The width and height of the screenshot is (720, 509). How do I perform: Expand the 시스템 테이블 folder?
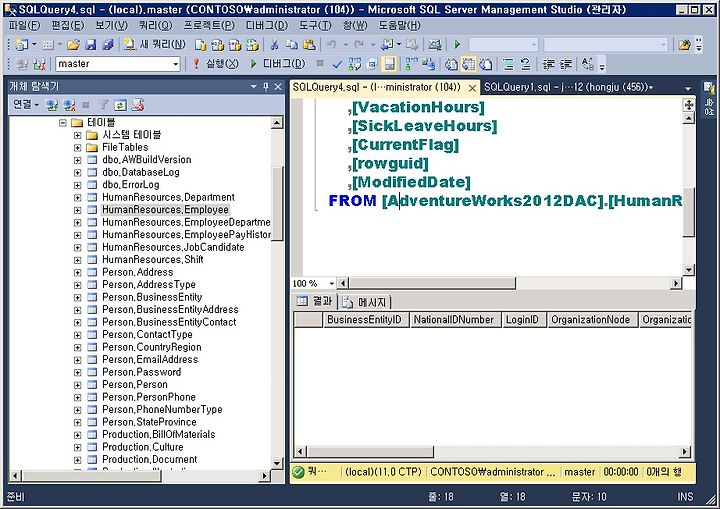tap(78, 135)
